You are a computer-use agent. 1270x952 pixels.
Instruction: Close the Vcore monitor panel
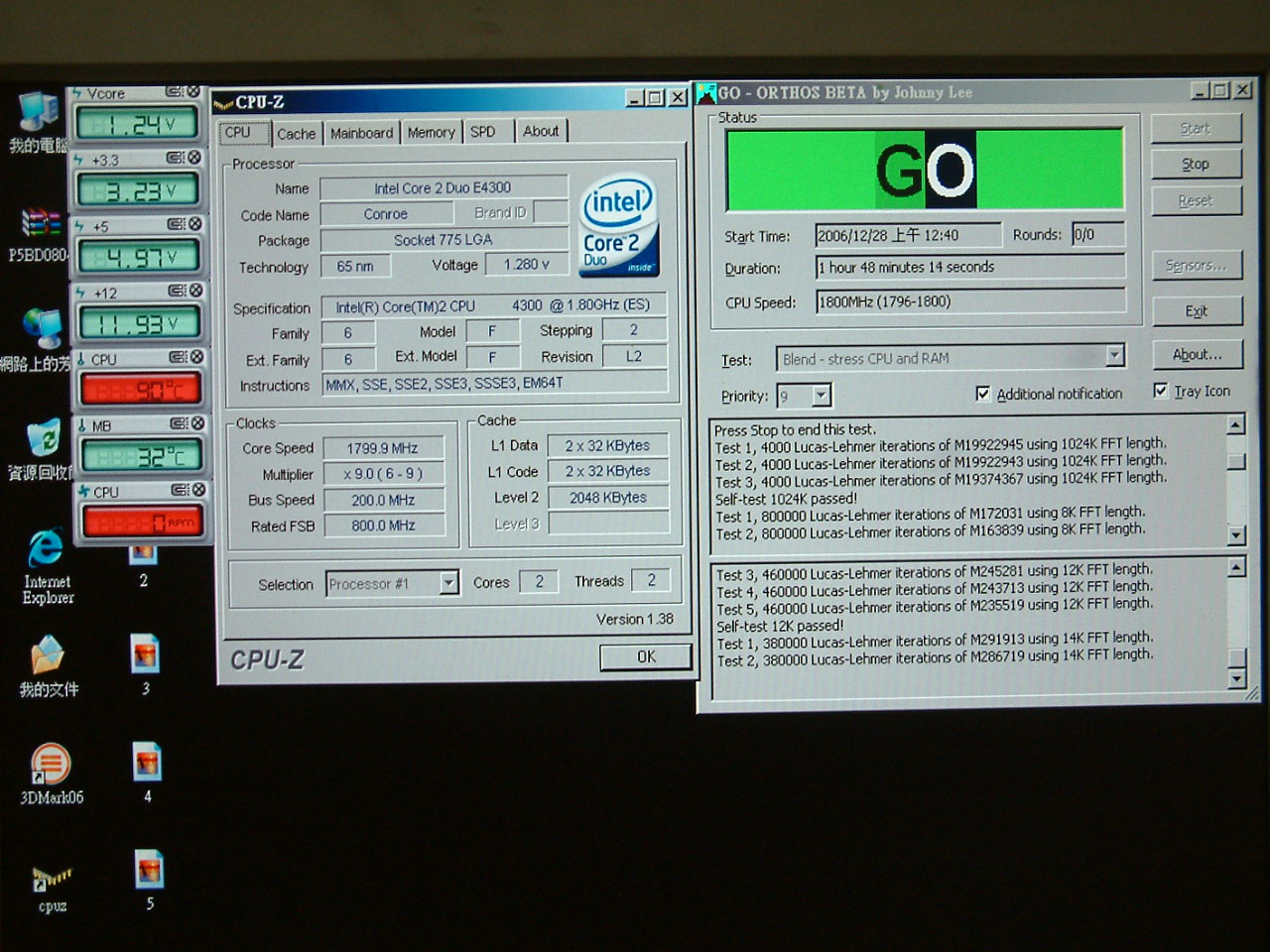tap(193, 91)
